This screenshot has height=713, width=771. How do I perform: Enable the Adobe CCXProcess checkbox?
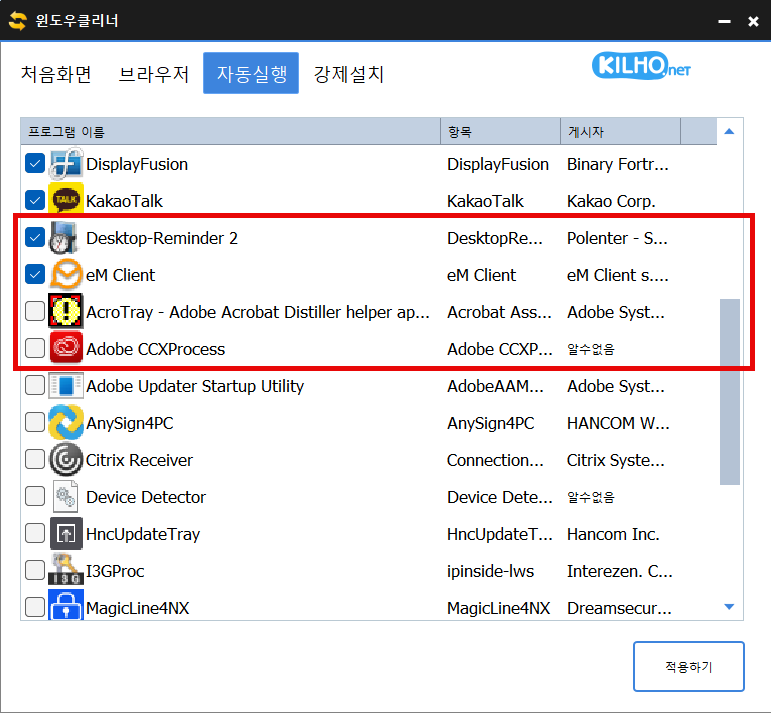pyautogui.click(x=35, y=348)
